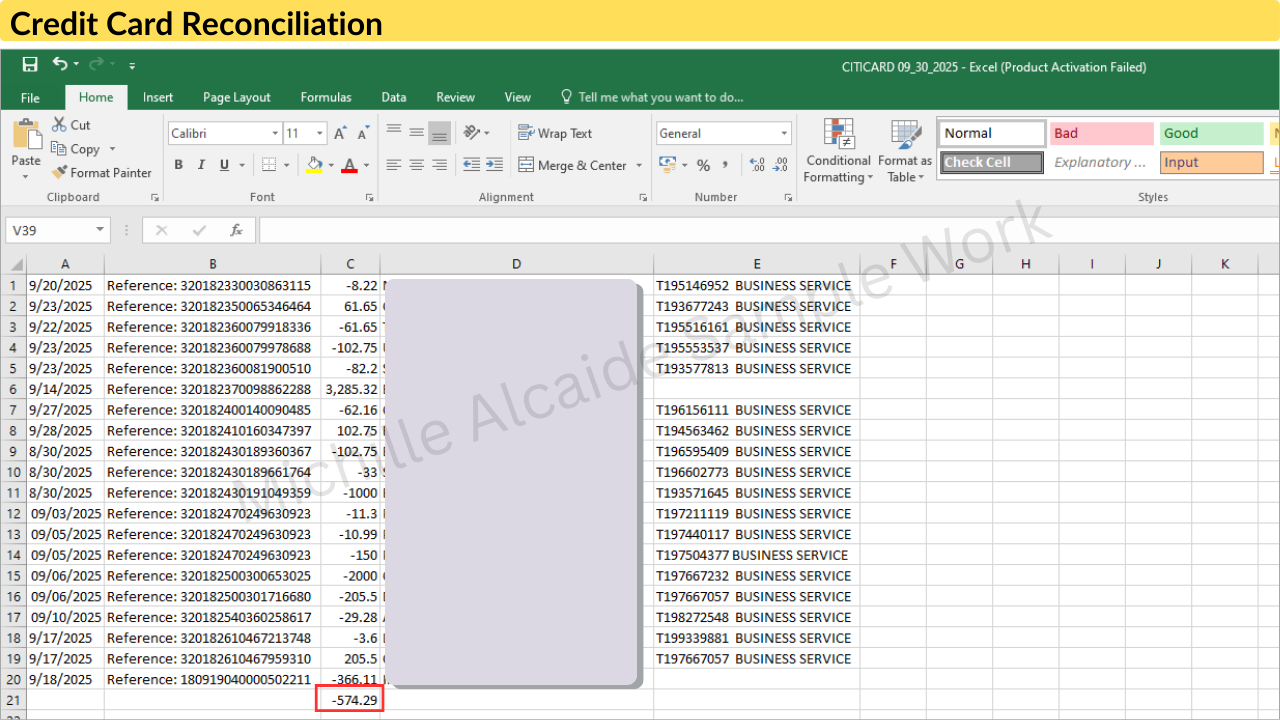
Task: Merge and center the selected cells
Action: [573, 165]
